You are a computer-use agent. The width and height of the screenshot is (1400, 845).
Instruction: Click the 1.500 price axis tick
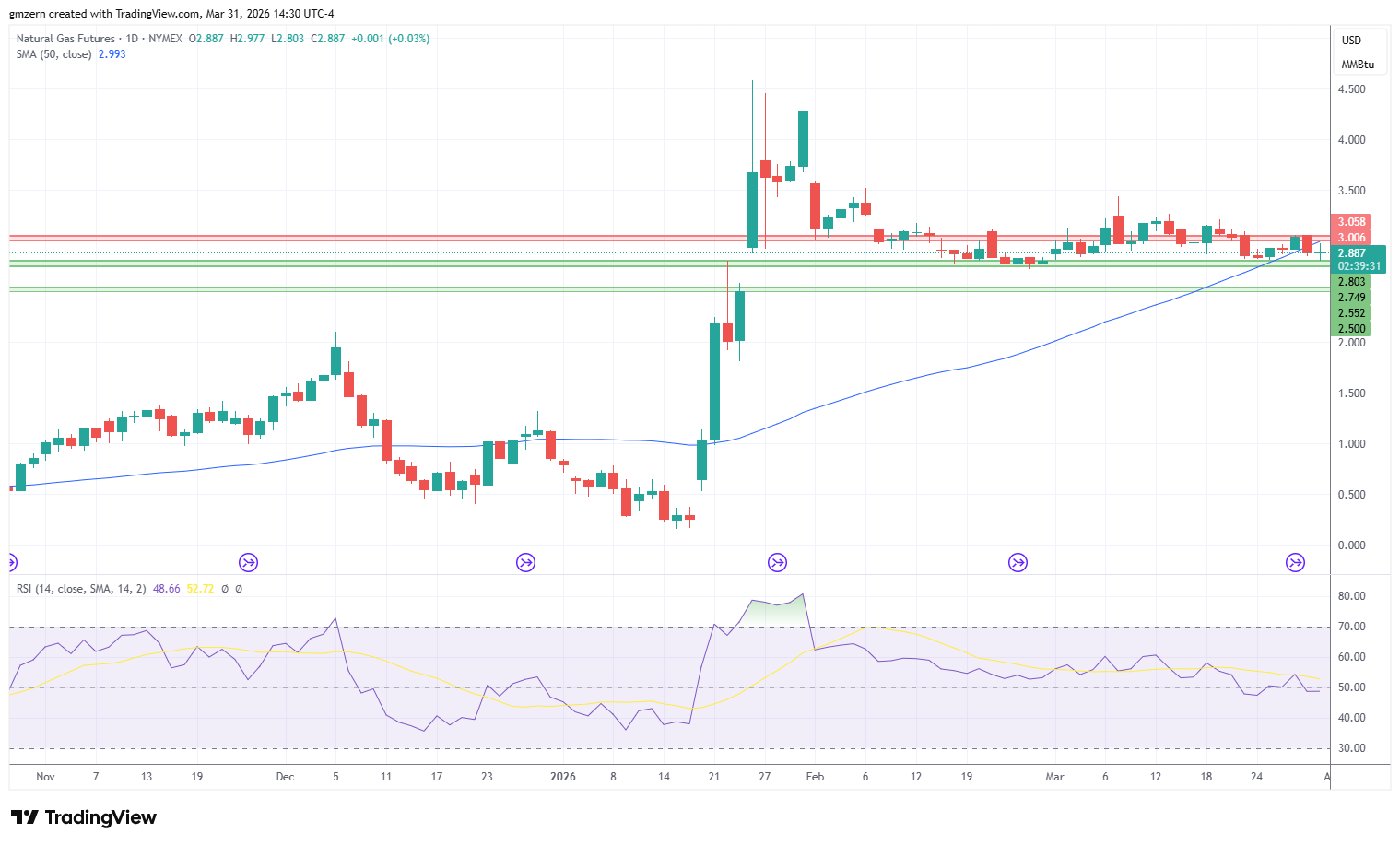(x=1351, y=393)
